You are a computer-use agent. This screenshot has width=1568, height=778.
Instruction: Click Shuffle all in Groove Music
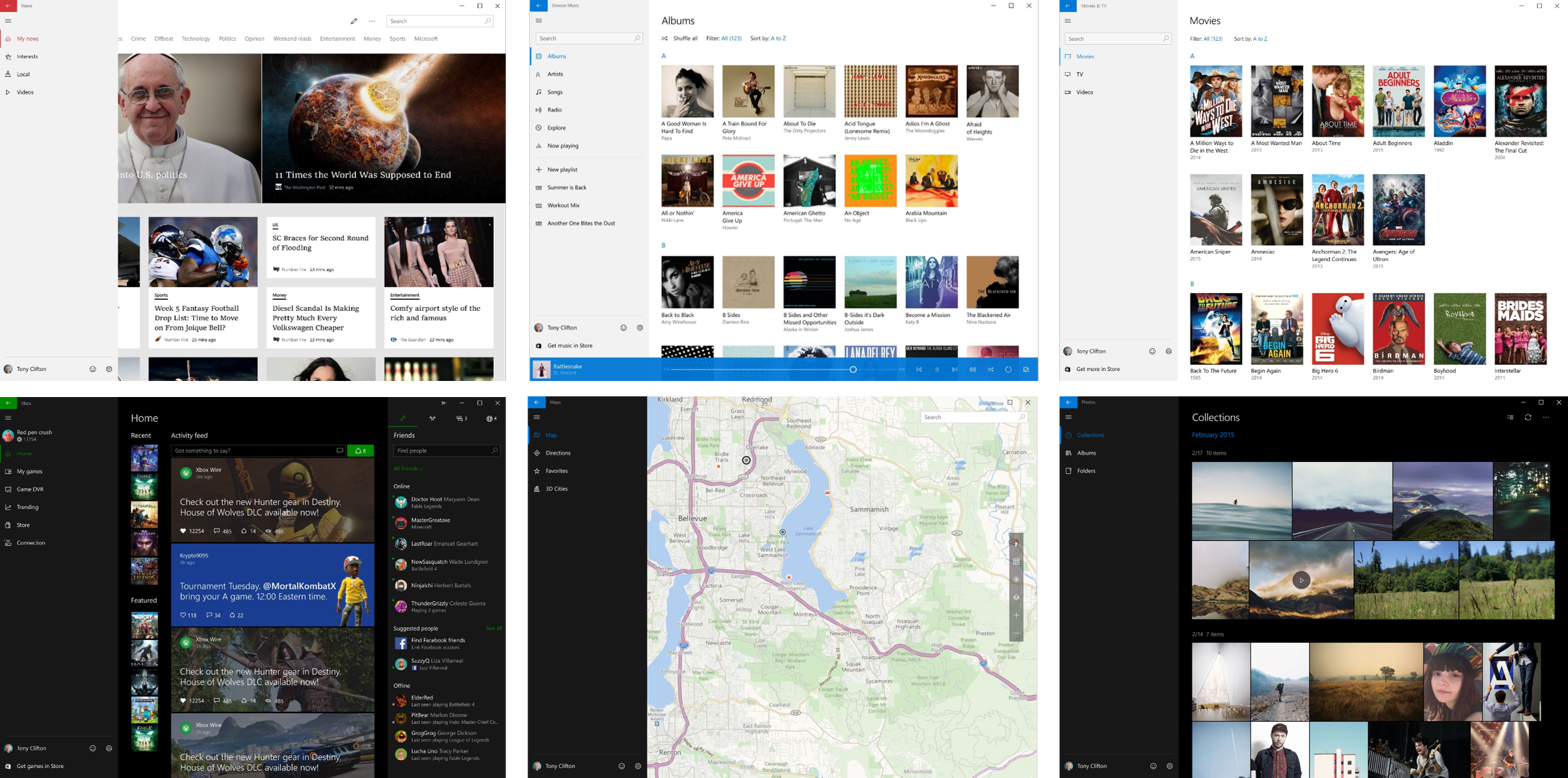pyautogui.click(x=679, y=38)
